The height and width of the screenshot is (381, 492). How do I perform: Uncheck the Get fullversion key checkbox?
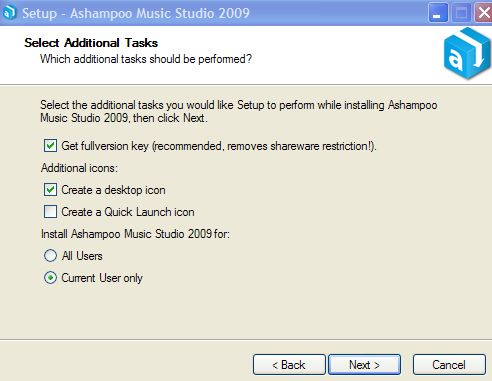[50, 146]
